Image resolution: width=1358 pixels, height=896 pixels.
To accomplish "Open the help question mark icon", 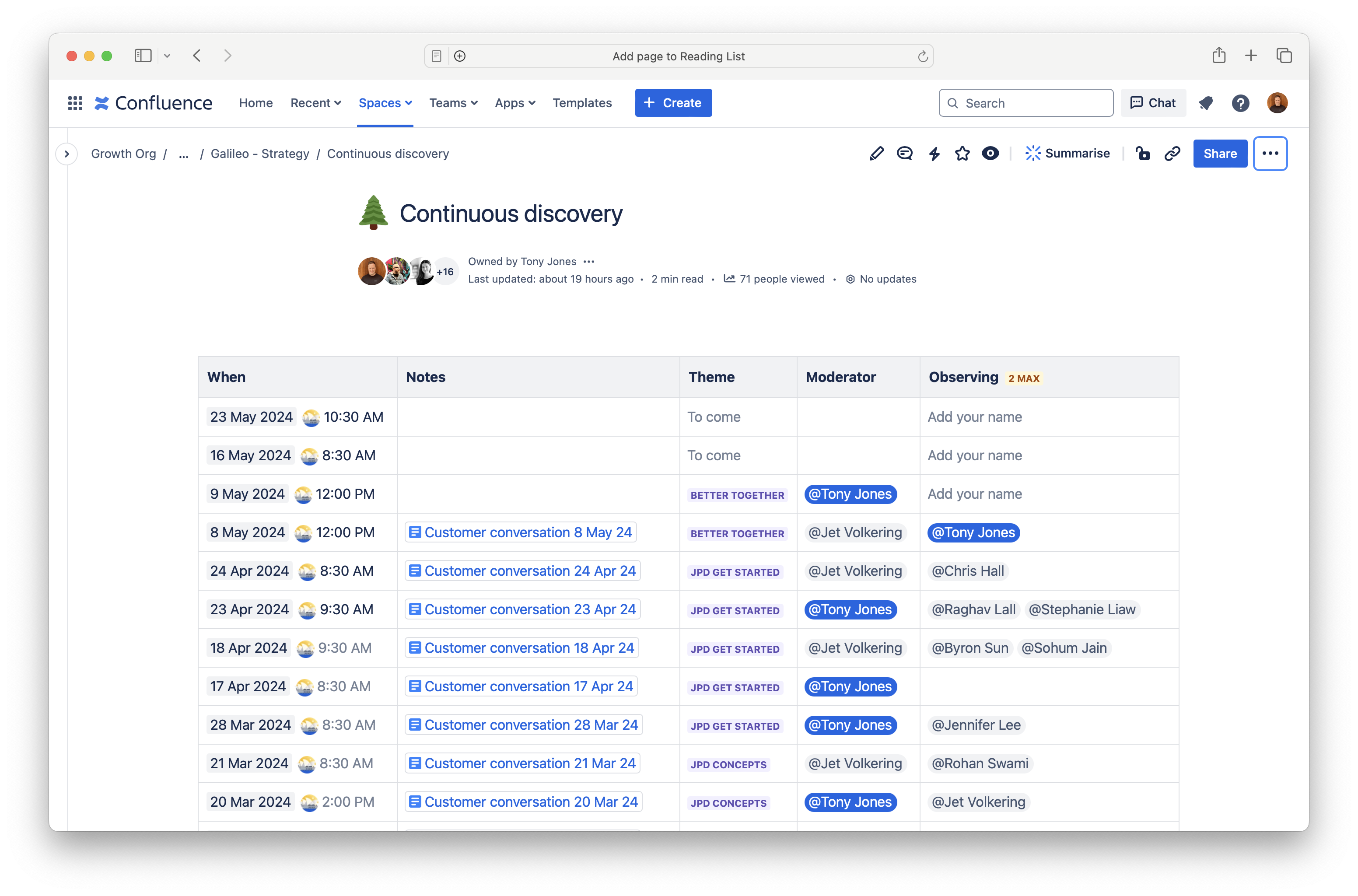I will [1240, 103].
